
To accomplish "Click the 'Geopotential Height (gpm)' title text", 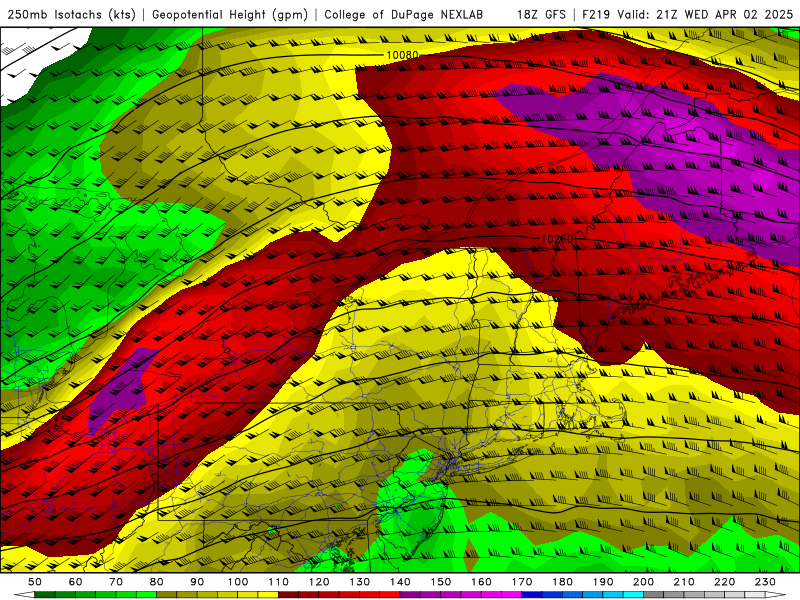I will click(230, 14).
